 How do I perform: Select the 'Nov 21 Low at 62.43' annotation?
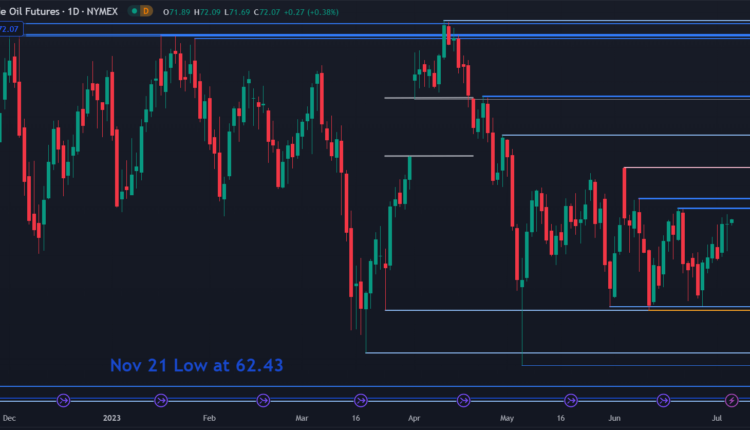click(196, 366)
